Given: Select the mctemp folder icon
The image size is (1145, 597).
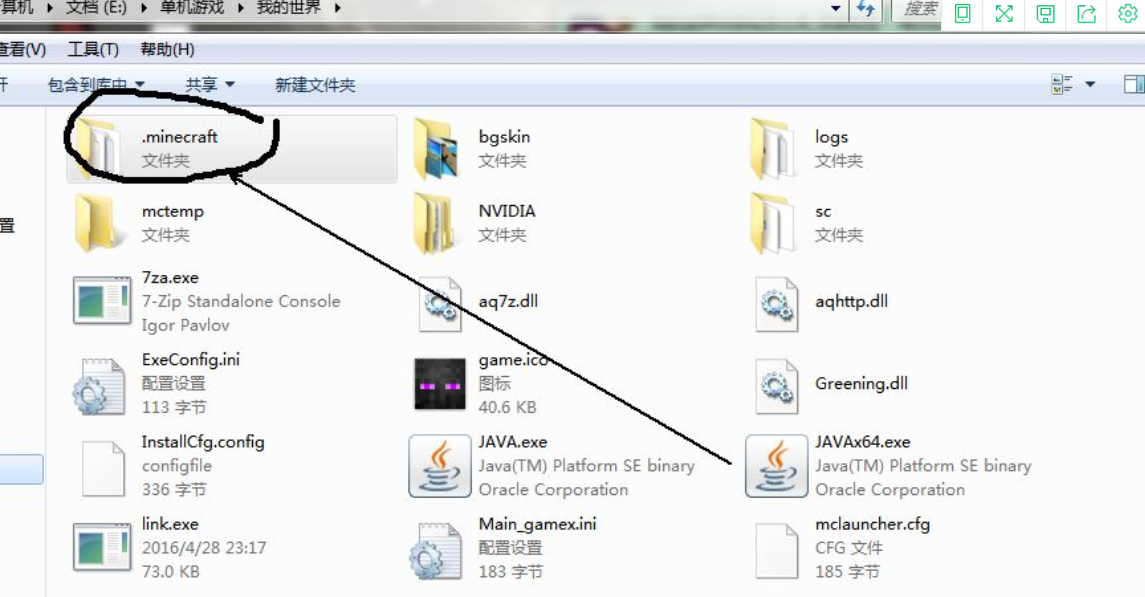Looking at the screenshot, I should point(99,223).
